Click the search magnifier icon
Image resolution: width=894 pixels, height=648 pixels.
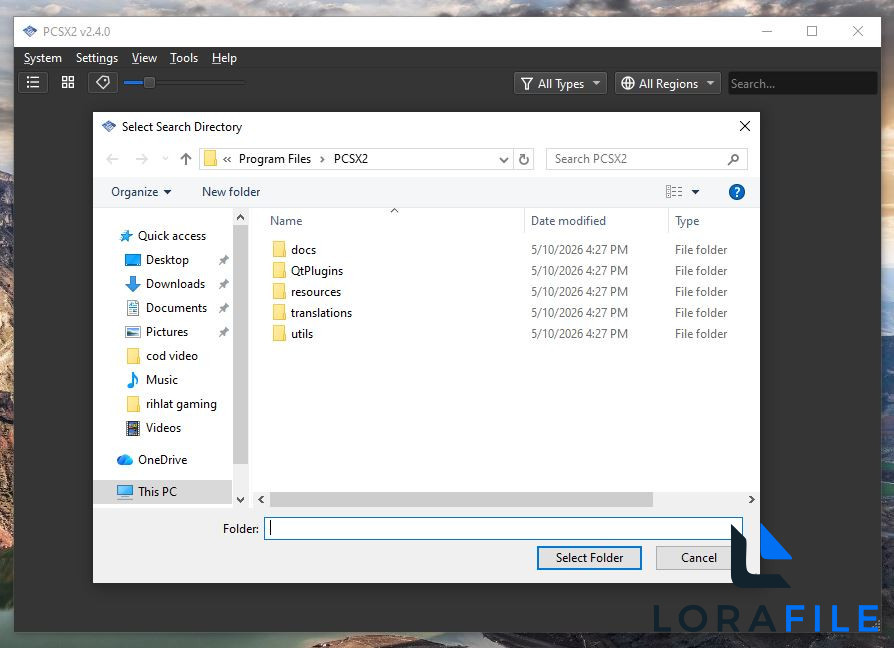pos(733,160)
